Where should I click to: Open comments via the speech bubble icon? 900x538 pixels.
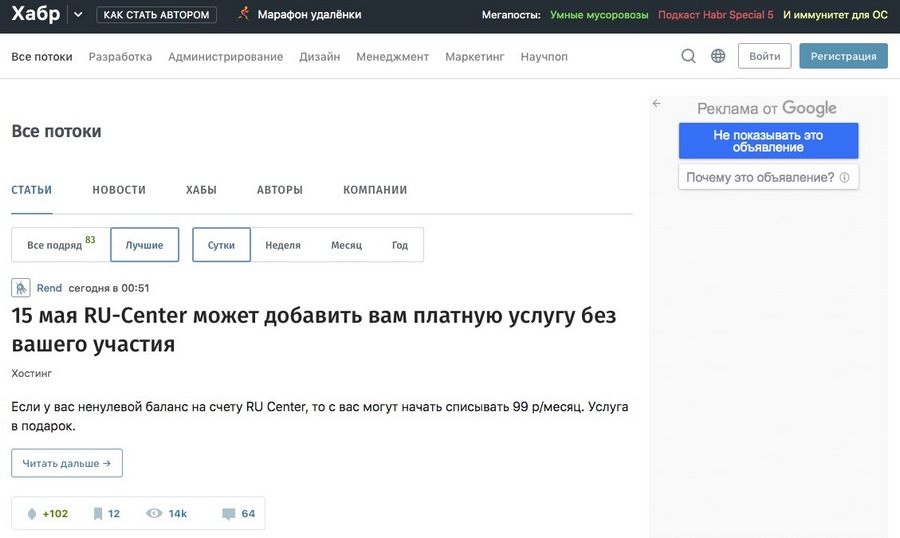[x=228, y=514]
